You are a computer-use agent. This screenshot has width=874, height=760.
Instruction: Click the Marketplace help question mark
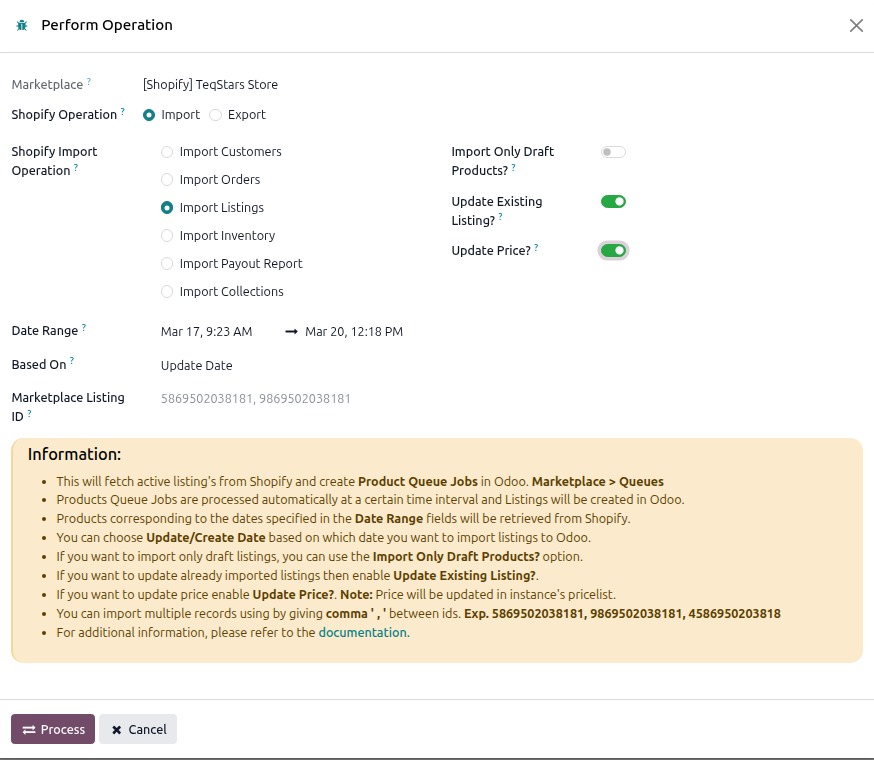[x=89, y=81]
